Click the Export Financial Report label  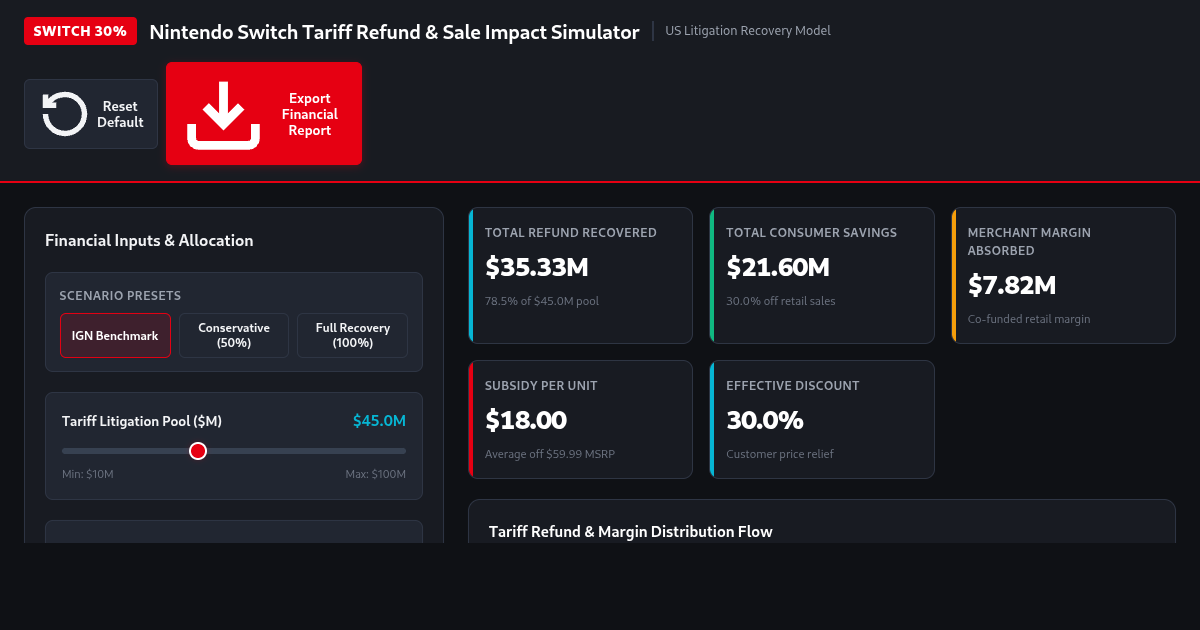point(310,114)
